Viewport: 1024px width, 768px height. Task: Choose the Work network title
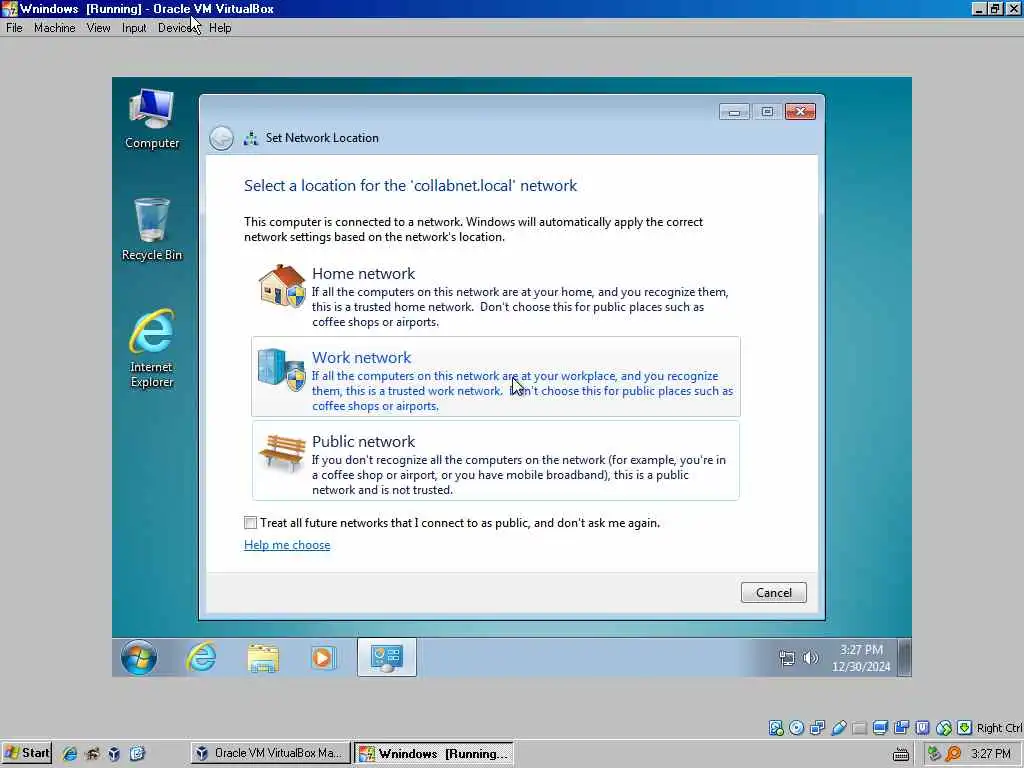click(361, 357)
